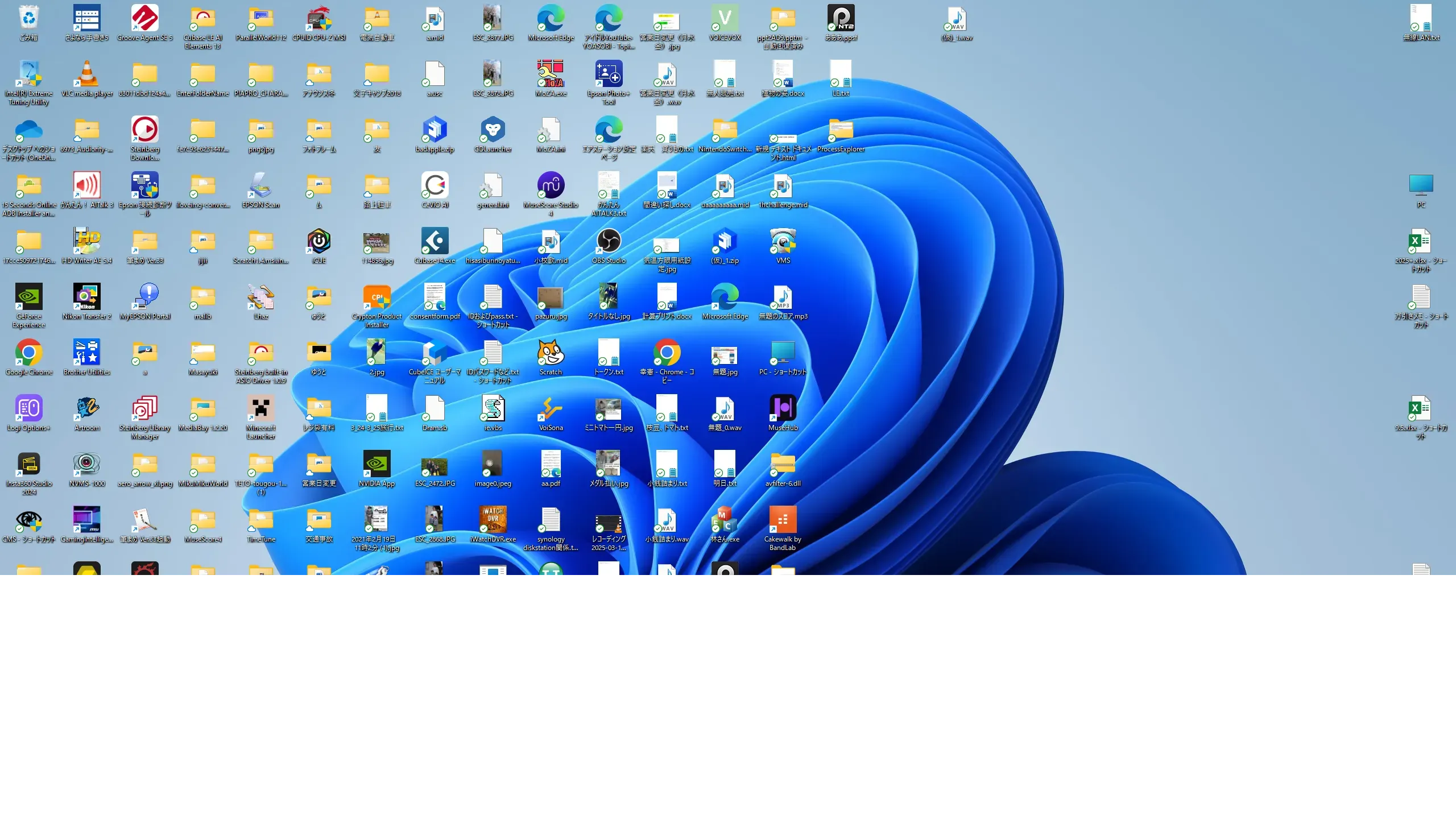Select the Cakewalk by BandLab icon

pyautogui.click(x=783, y=520)
